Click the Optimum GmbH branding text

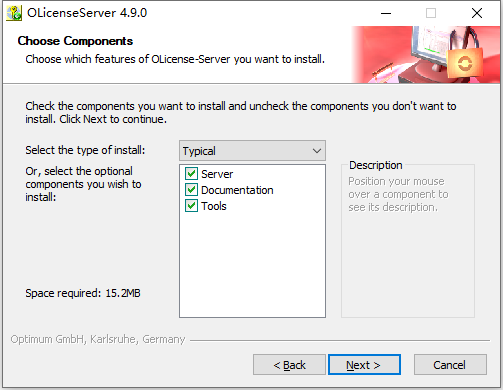coord(98,339)
